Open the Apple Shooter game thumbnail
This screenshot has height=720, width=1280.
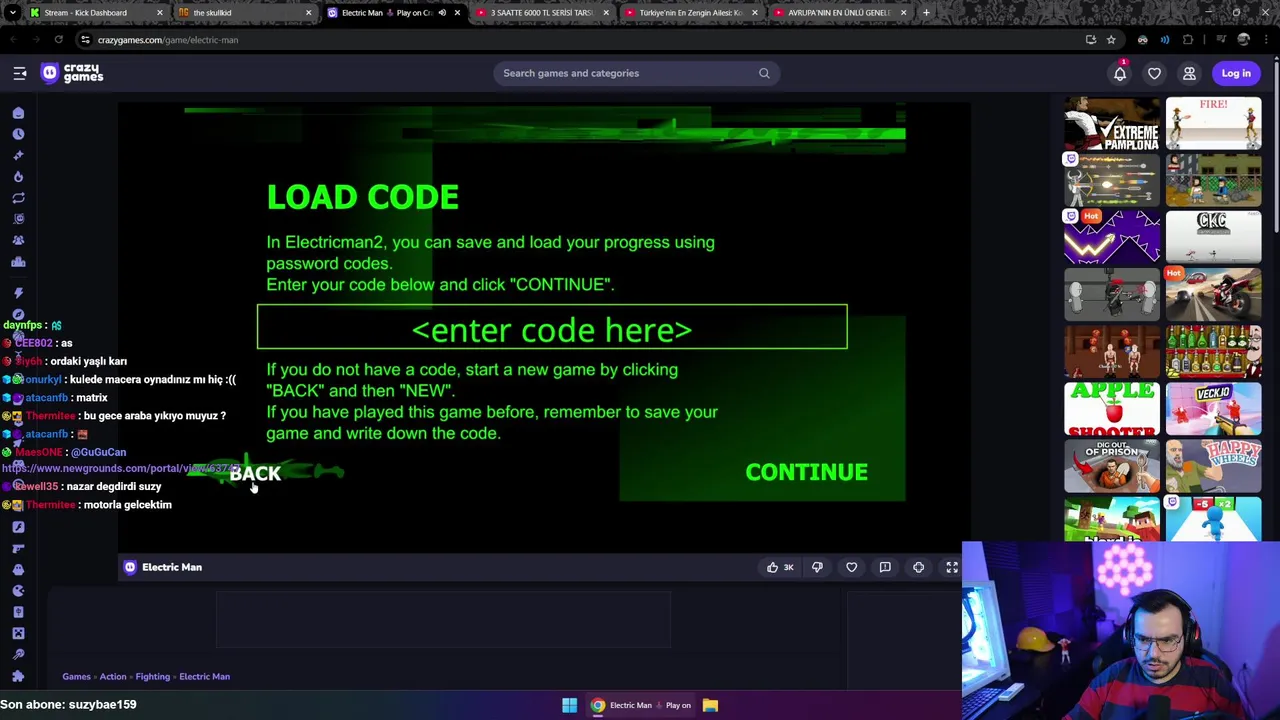pos(1112,409)
